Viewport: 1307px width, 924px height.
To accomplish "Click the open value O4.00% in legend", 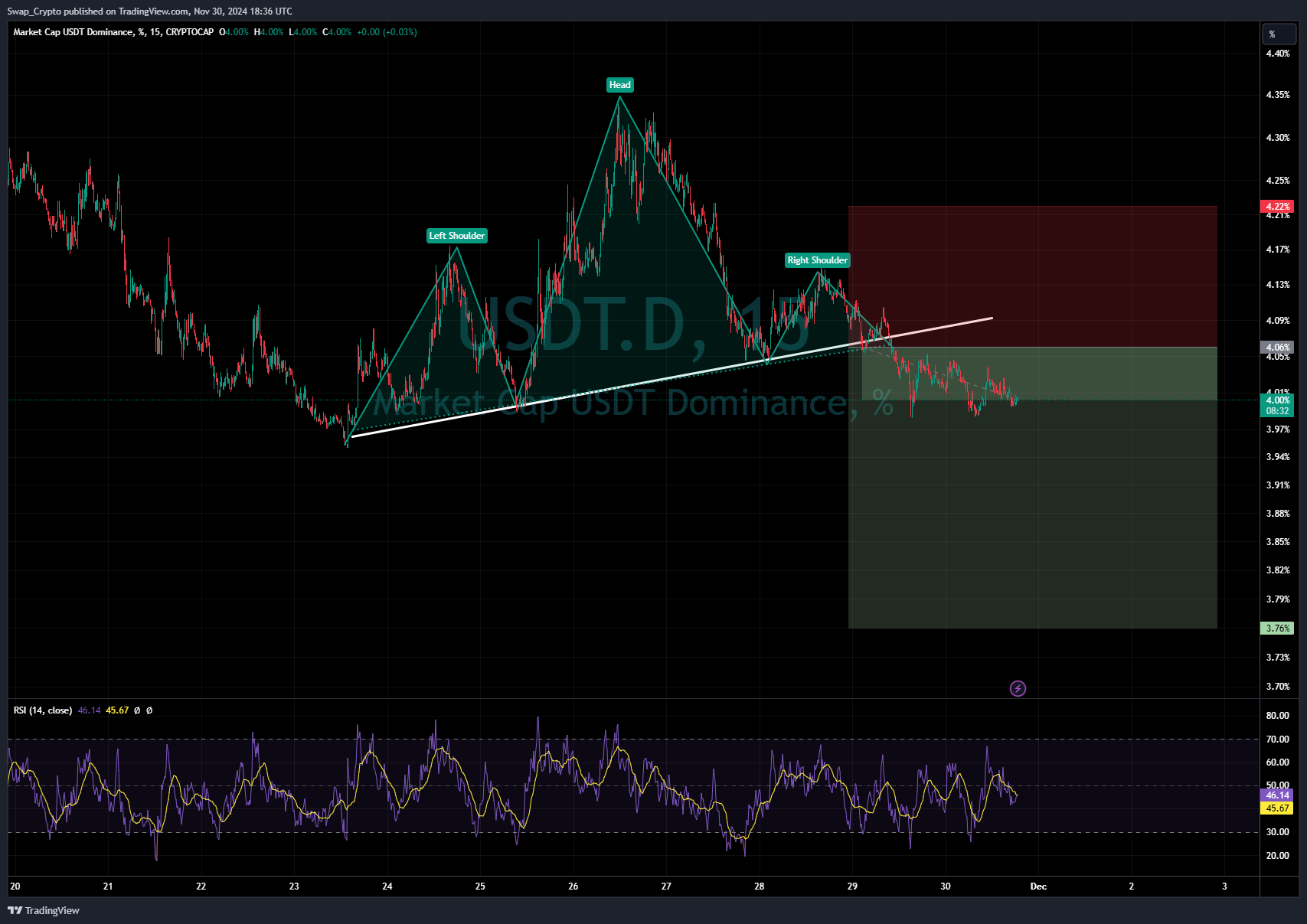I will click(234, 32).
